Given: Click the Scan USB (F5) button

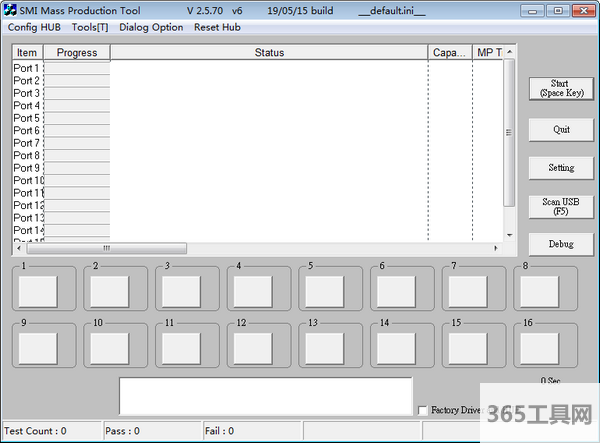Looking at the screenshot, I should pos(561,206).
